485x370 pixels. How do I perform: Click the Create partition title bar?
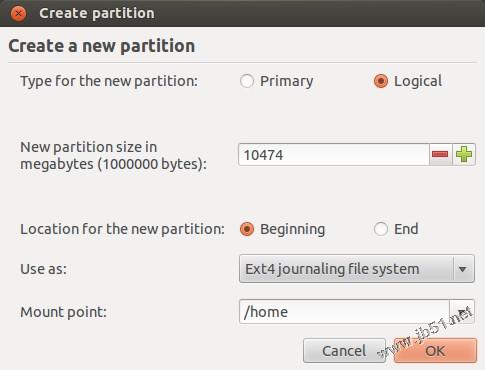point(242,13)
